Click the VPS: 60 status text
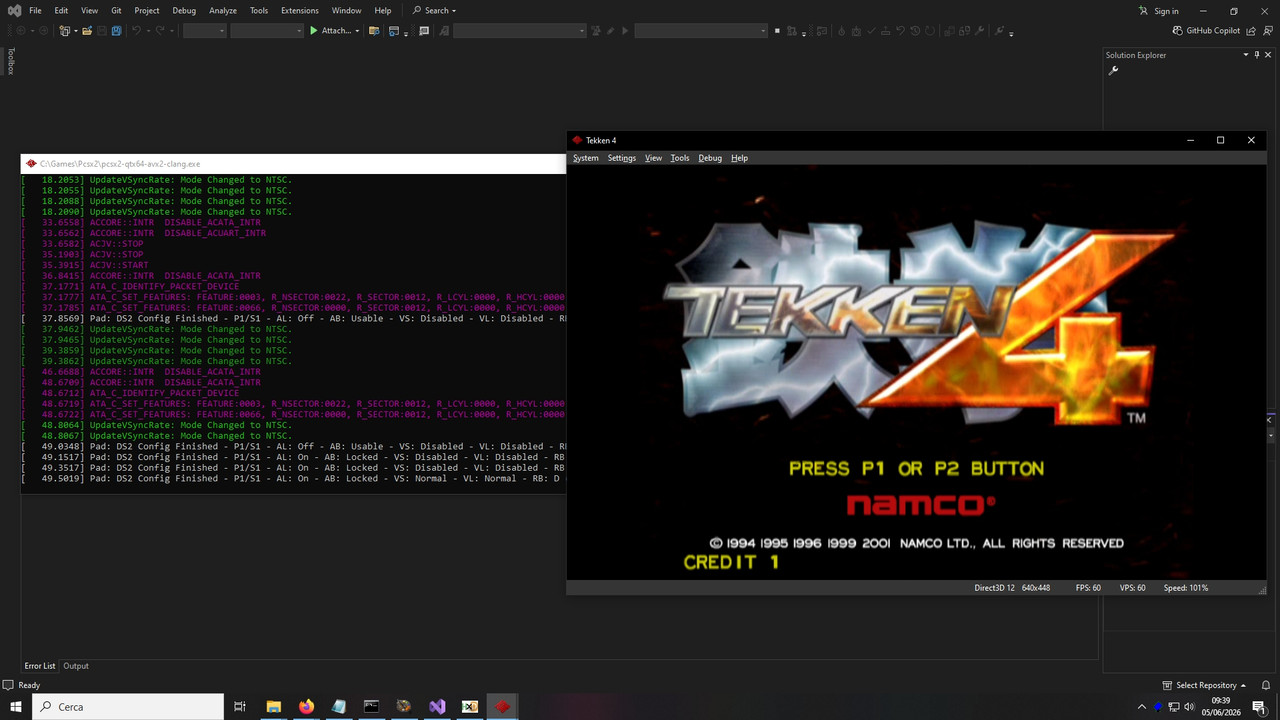The image size is (1280, 720). pyautogui.click(x=1133, y=588)
